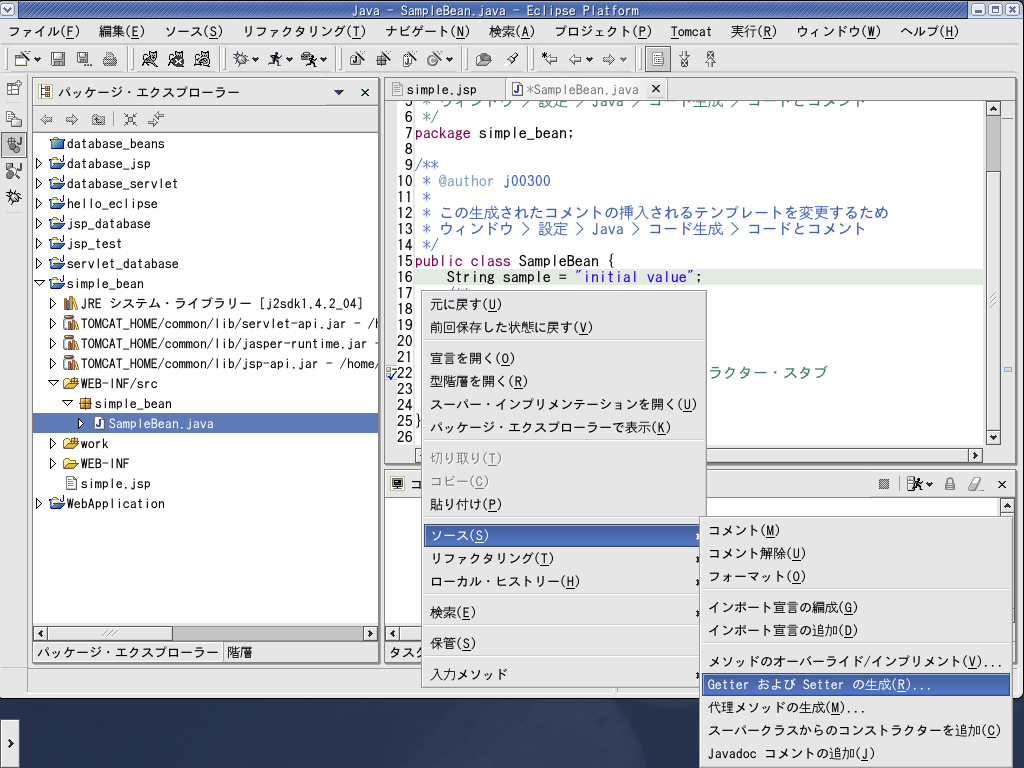Open the Debug dropdown arrow in the toolbar
1024x768 pixels.
coord(255,60)
